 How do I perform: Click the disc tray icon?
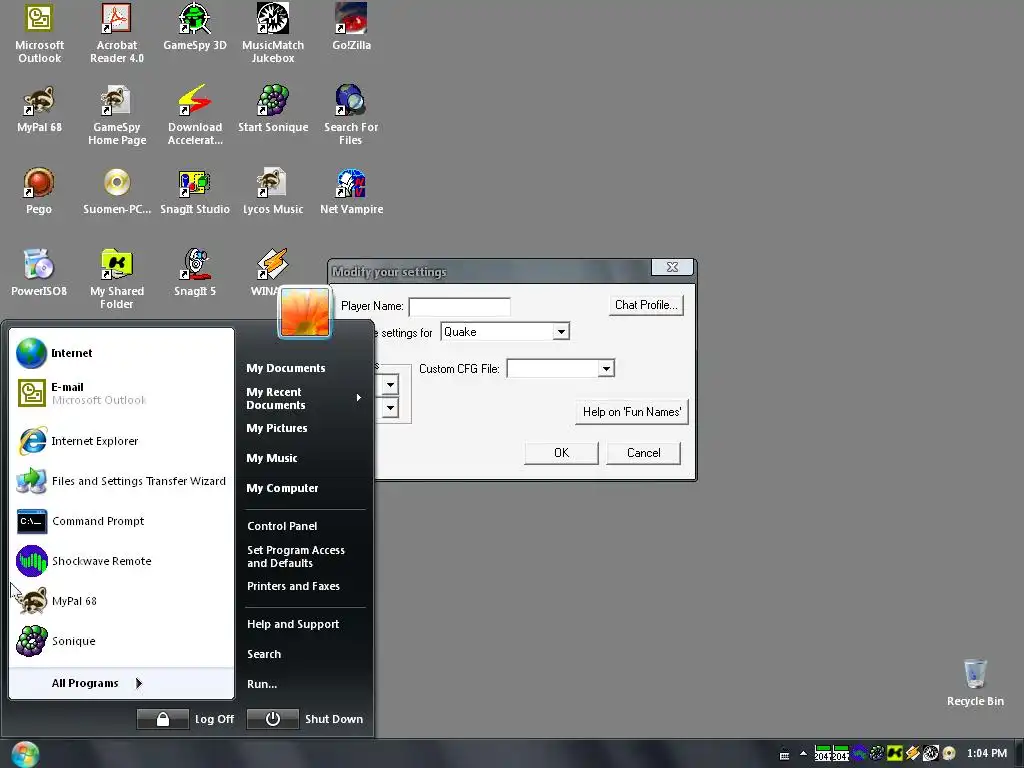click(948, 754)
